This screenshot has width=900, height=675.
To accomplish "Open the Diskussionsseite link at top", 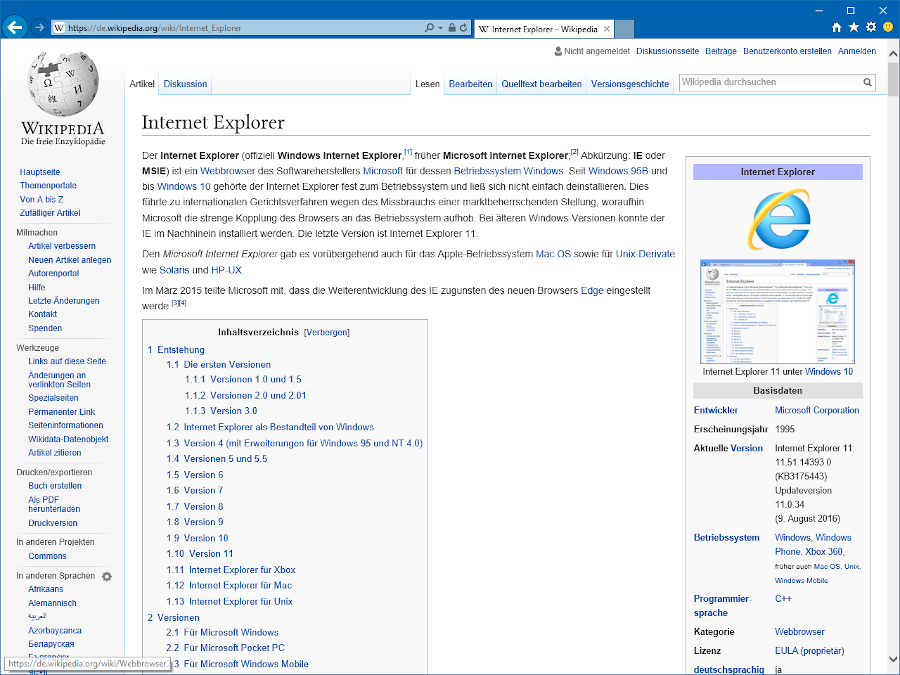I will pyautogui.click(x=668, y=51).
